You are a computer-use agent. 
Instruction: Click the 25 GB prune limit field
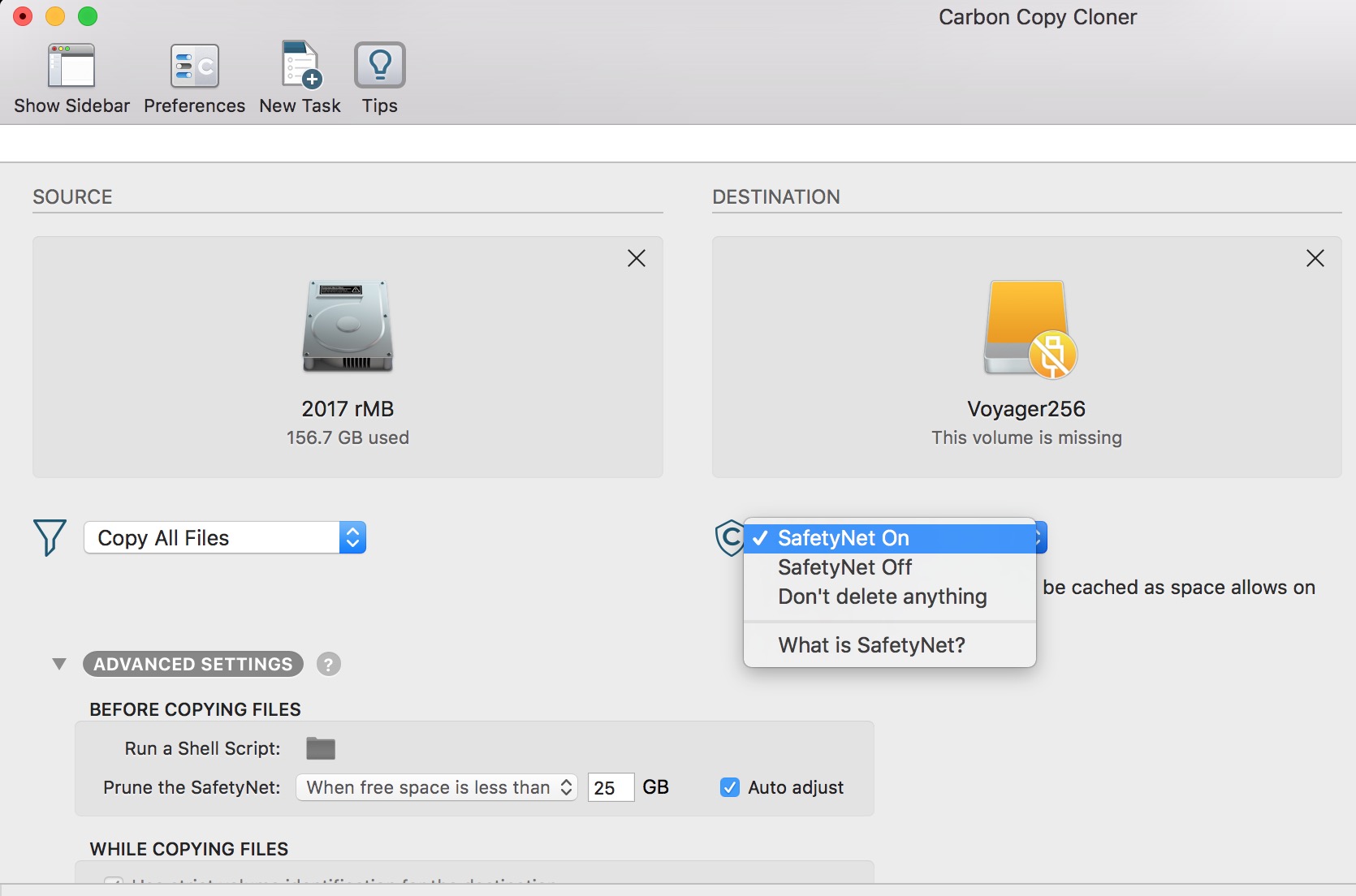pyautogui.click(x=611, y=787)
